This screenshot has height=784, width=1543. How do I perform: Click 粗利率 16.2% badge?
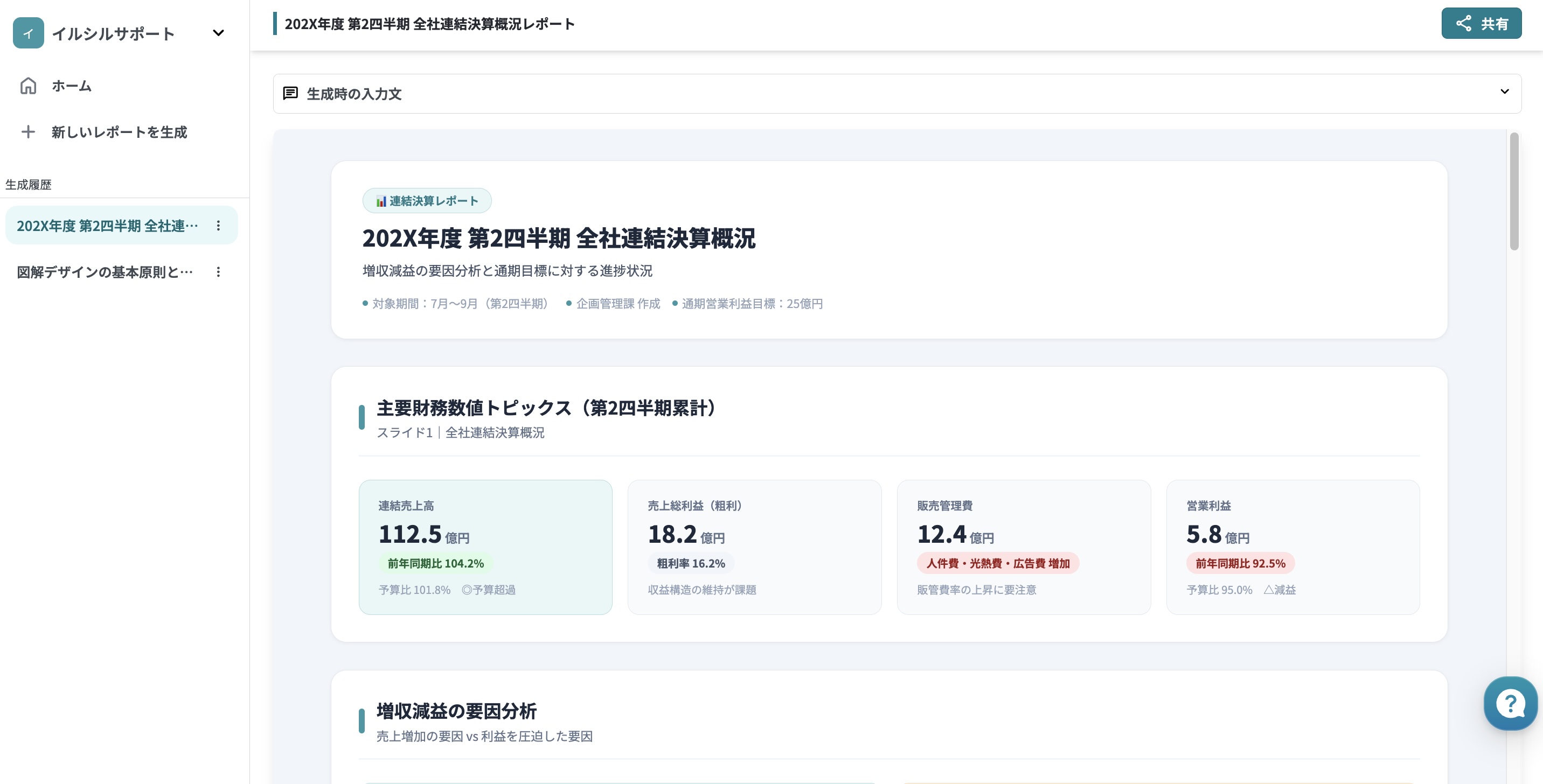pyautogui.click(x=691, y=563)
